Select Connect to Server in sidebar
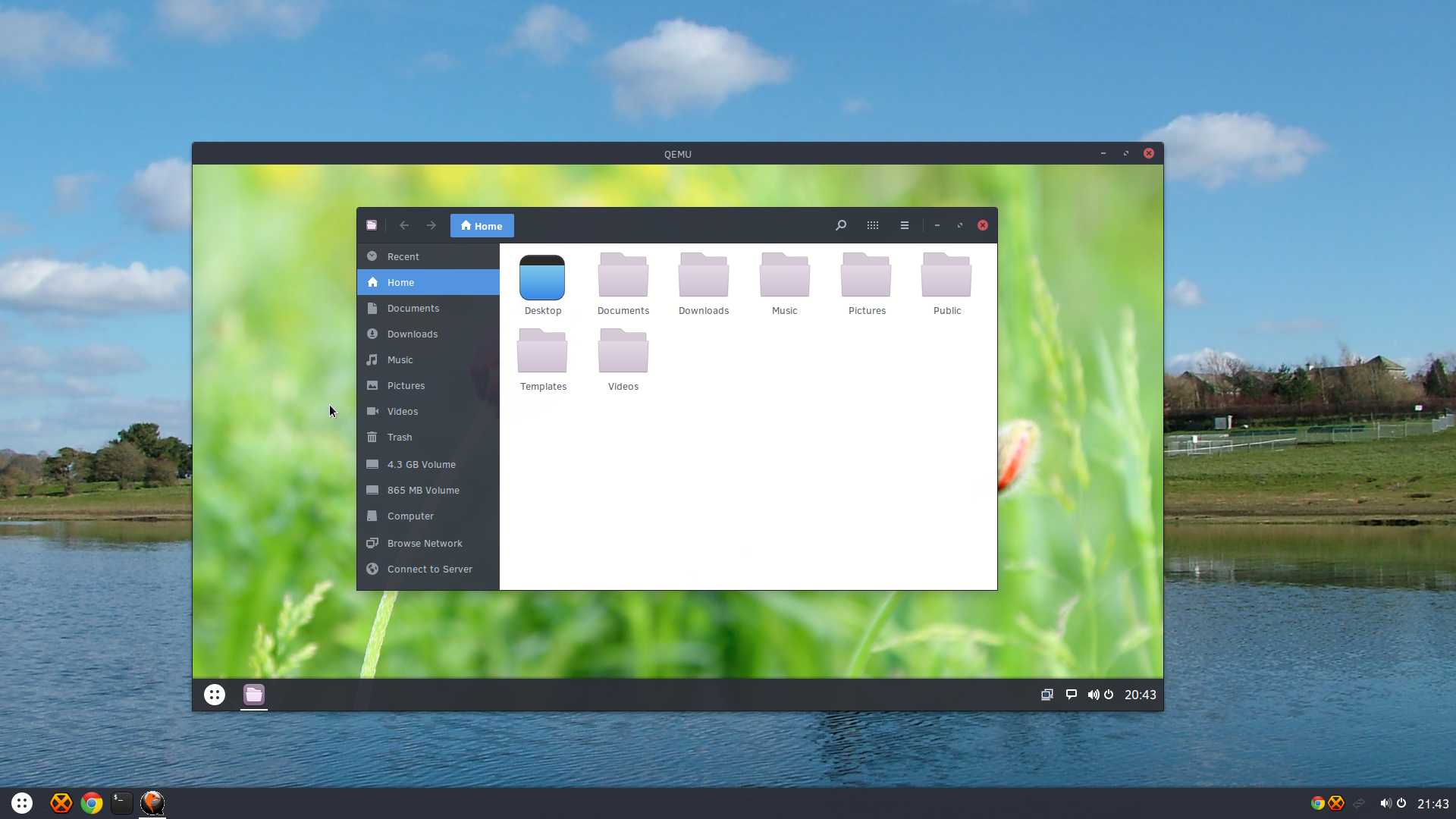1456x819 pixels. coord(428,569)
